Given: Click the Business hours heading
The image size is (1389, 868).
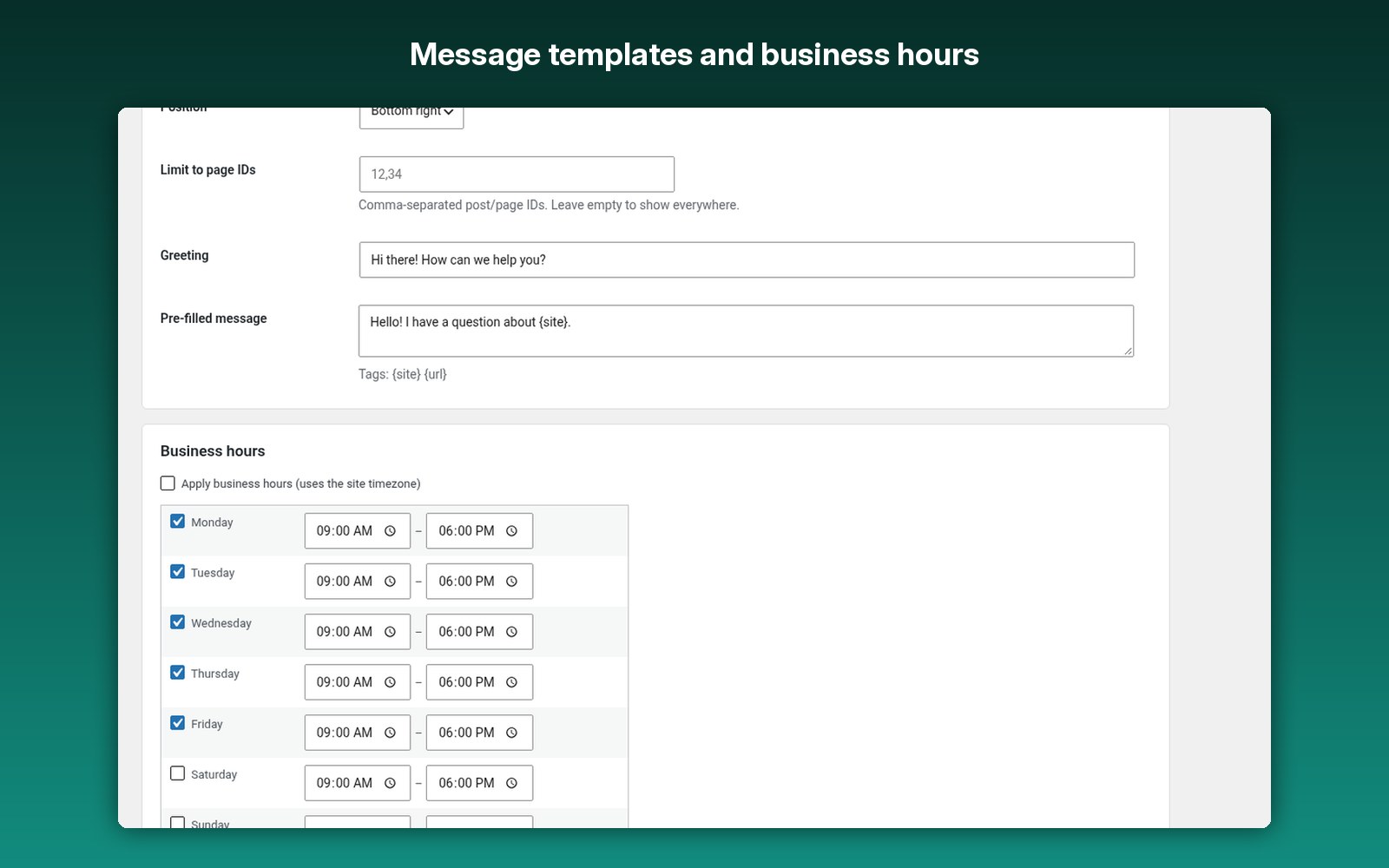Looking at the screenshot, I should [213, 451].
